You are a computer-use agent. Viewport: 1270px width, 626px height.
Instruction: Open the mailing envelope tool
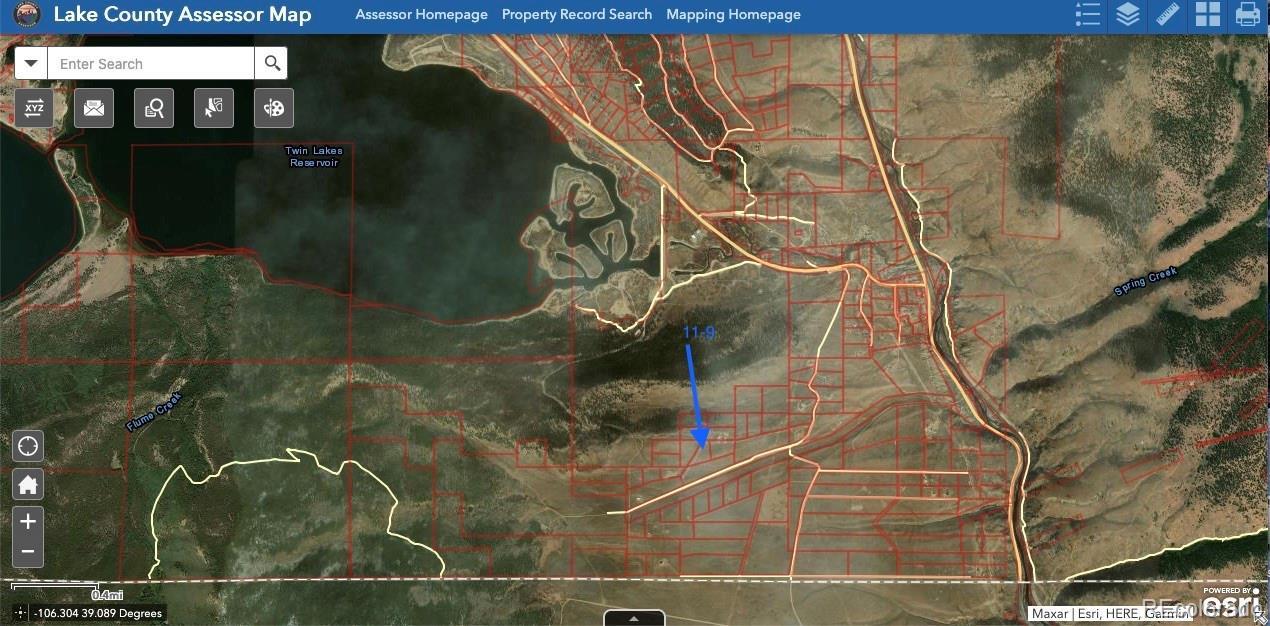pos(94,108)
